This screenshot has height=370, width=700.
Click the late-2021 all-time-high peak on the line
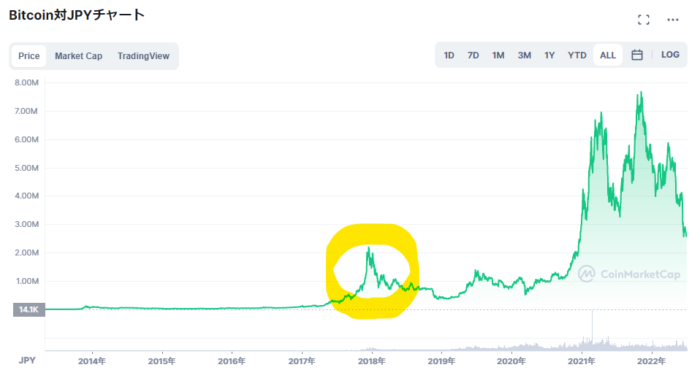tap(642, 93)
